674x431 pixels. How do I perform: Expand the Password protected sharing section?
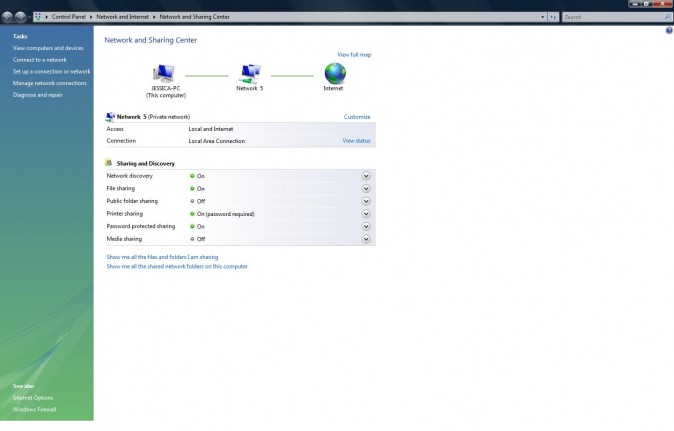[366, 226]
